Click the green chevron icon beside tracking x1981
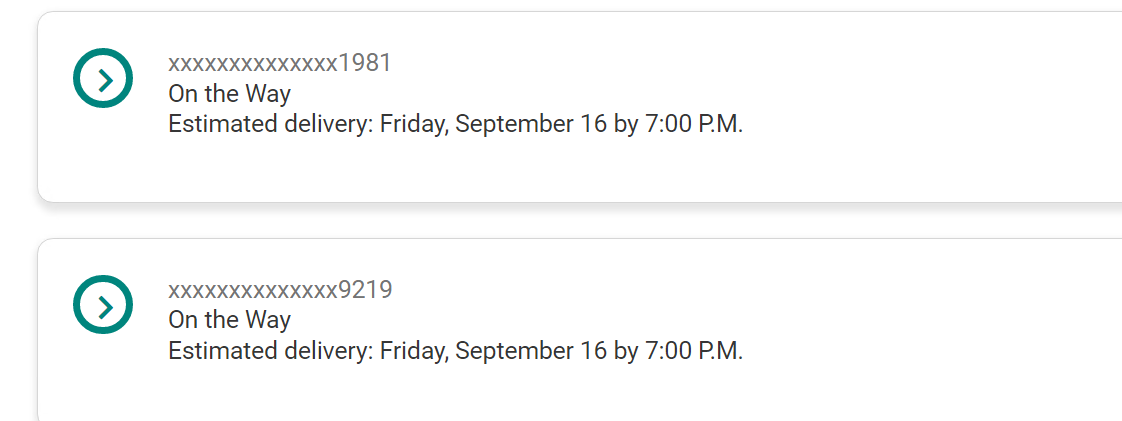The height and width of the screenshot is (421, 1122). (x=103, y=78)
